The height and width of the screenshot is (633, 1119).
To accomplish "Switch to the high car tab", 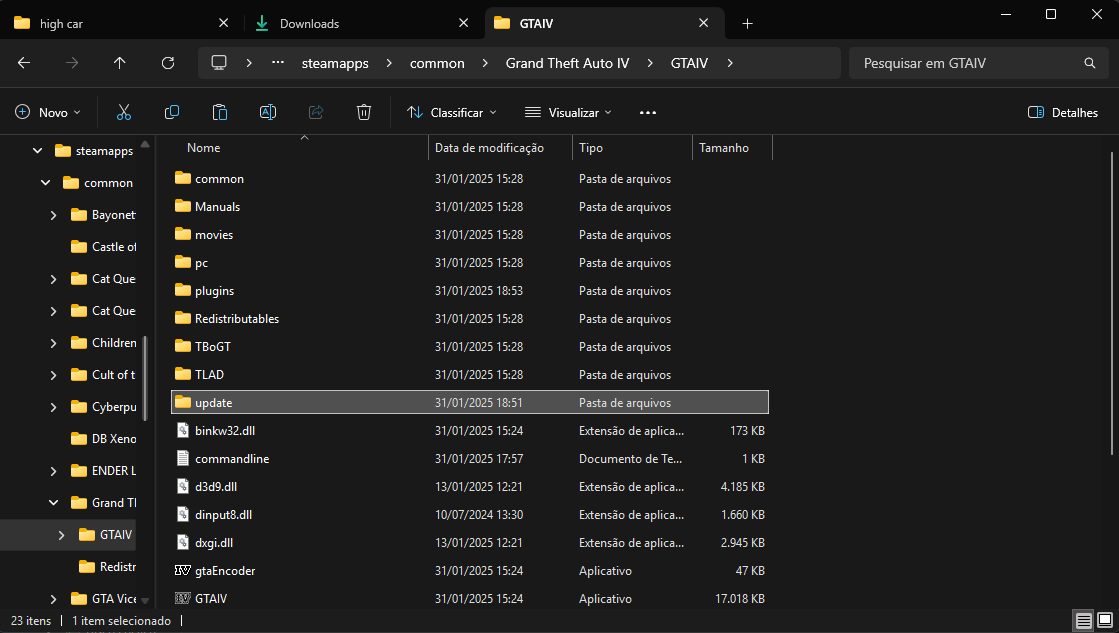I will [61, 23].
